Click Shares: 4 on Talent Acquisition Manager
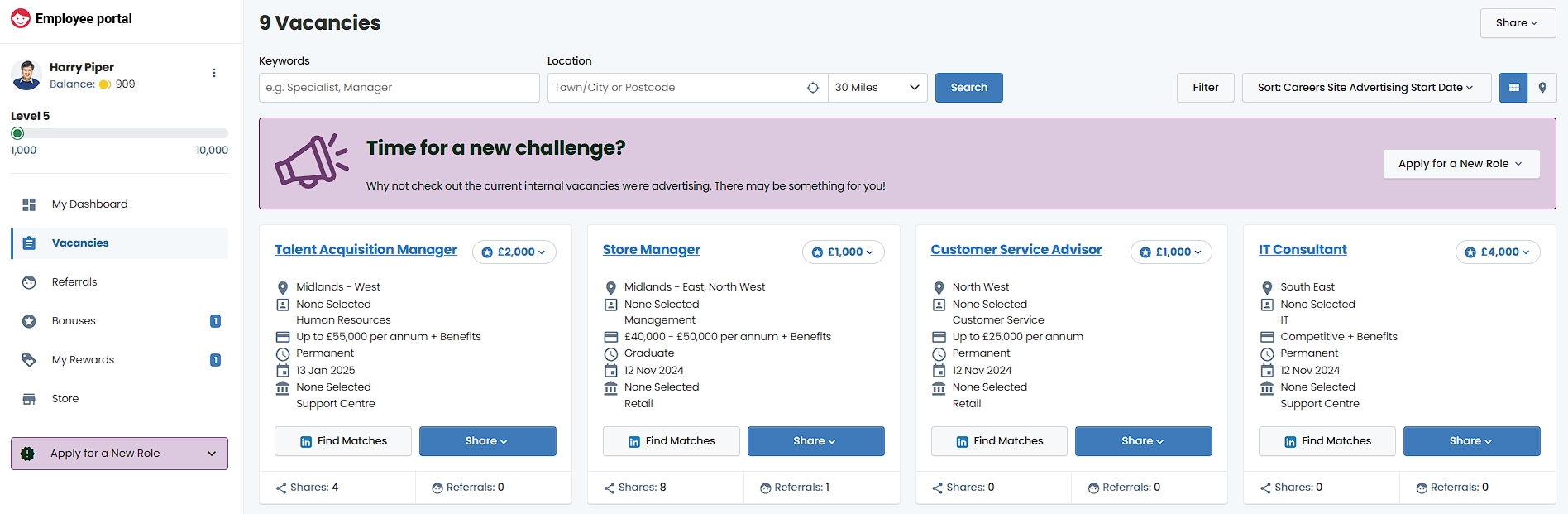Viewport: 1568px width, 514px height. coord(307,488)
